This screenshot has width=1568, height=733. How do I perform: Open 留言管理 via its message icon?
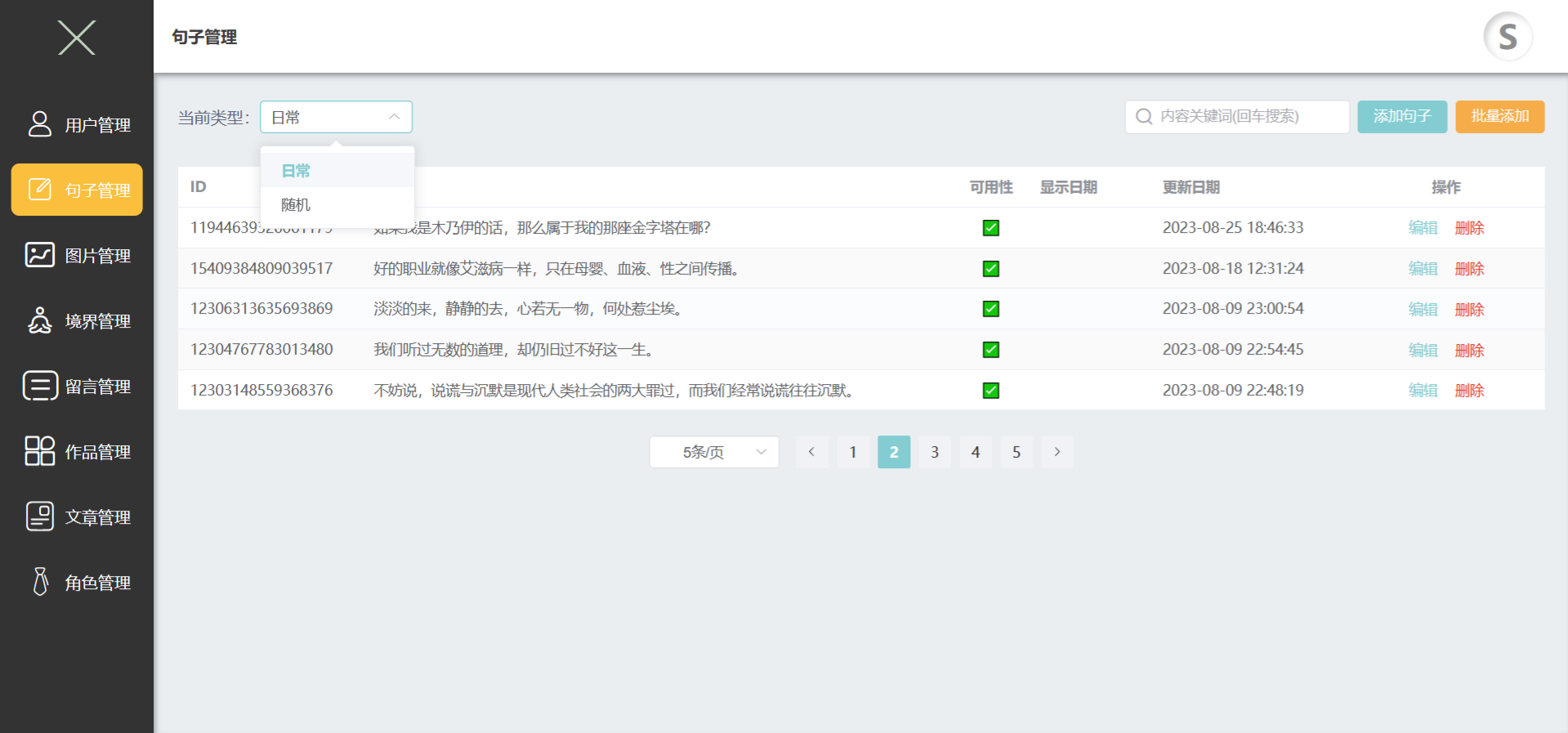[x=40, y=386]
